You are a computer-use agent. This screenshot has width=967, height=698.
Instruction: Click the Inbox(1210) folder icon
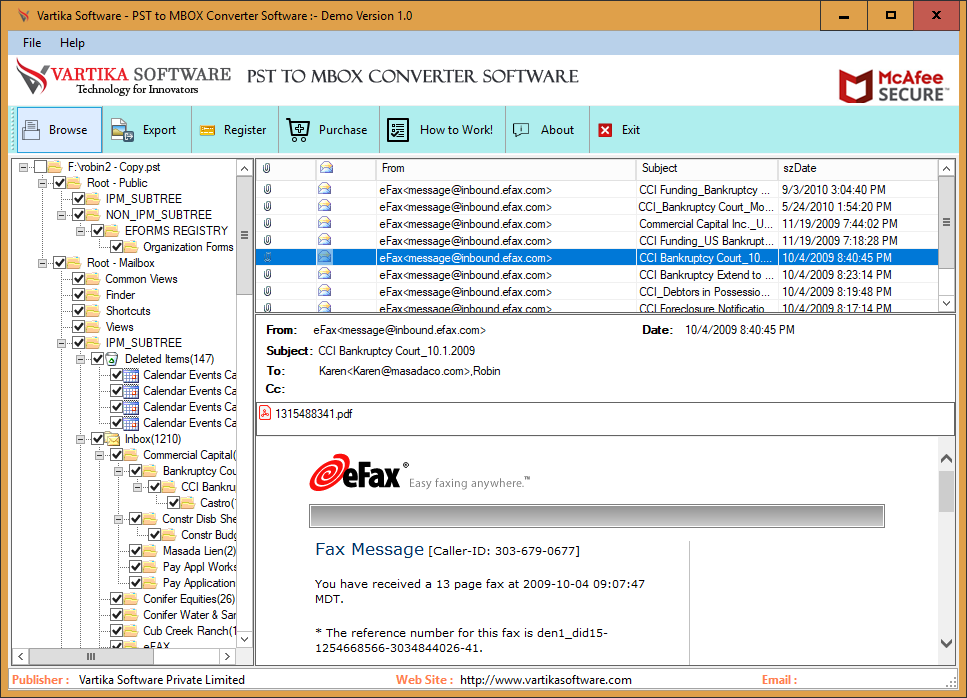[x=112, y=439]
